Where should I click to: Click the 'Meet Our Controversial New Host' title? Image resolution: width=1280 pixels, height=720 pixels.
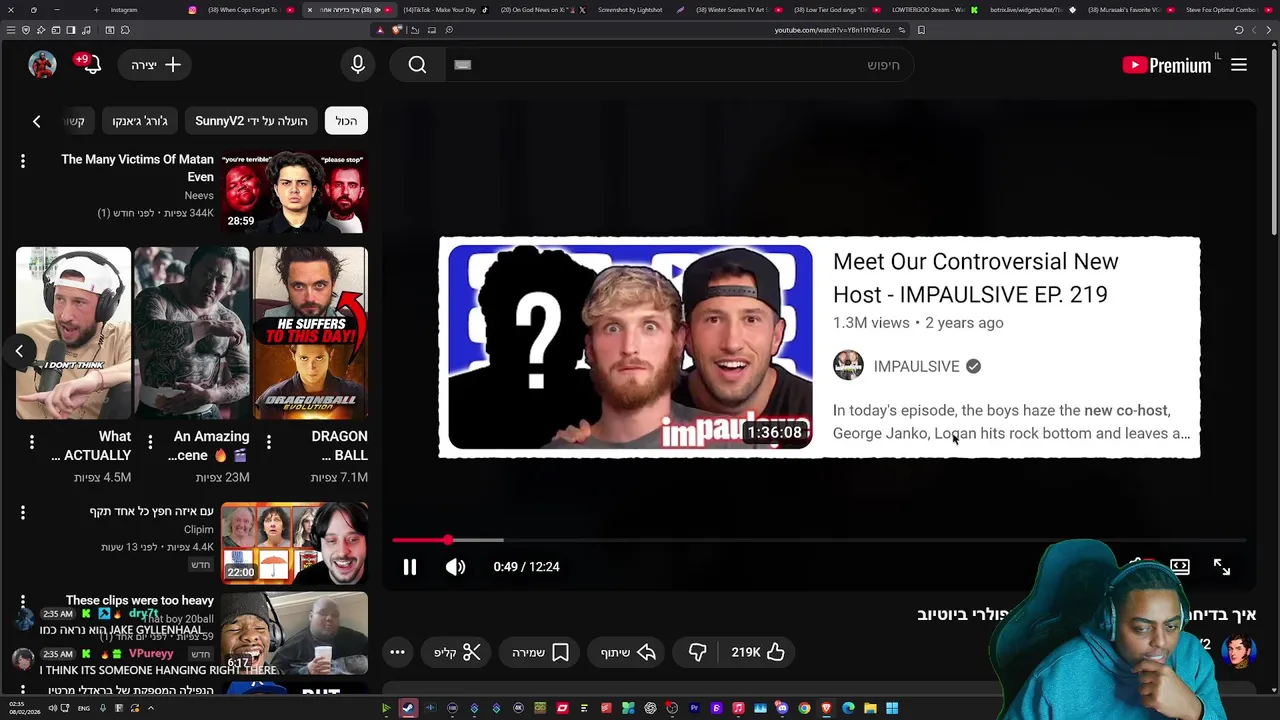pos(976,277)
